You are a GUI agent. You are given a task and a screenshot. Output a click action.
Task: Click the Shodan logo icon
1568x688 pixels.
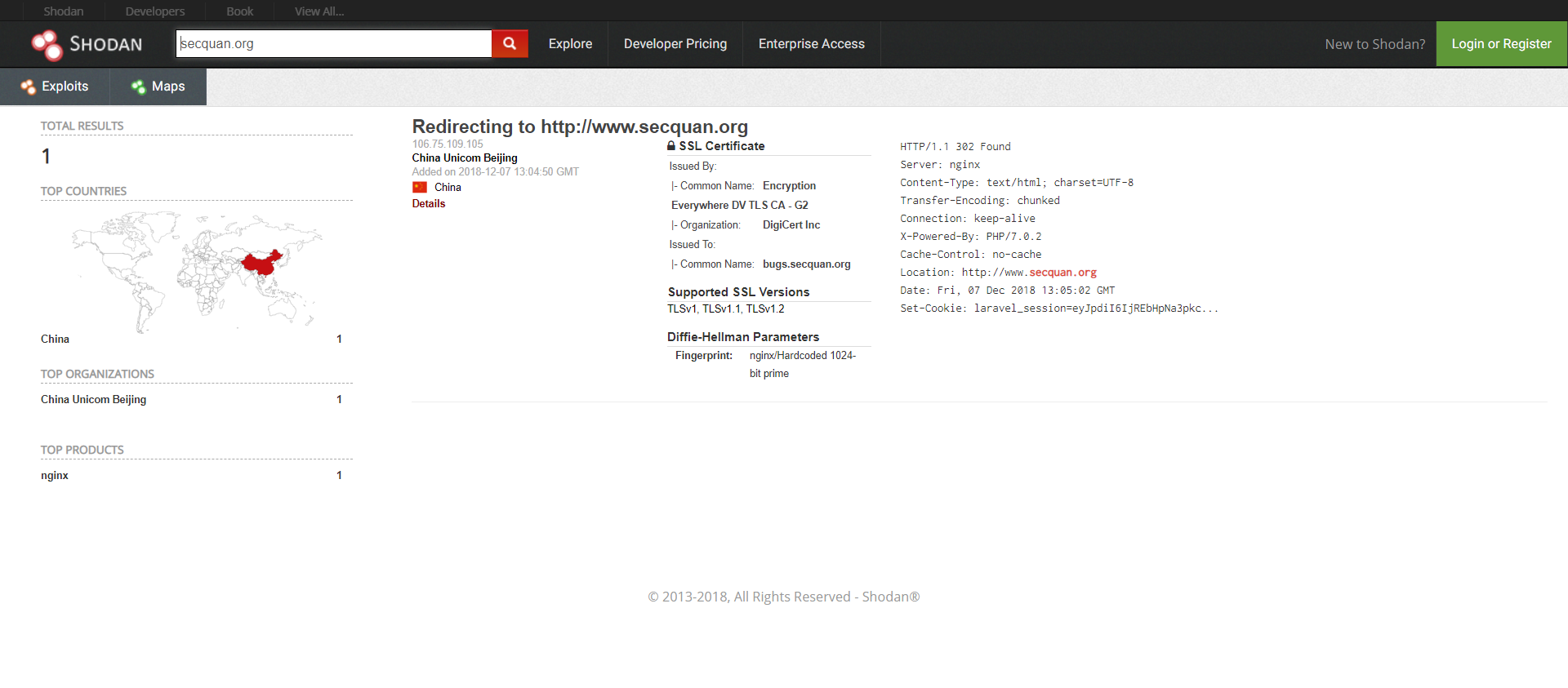pos(47,45)
